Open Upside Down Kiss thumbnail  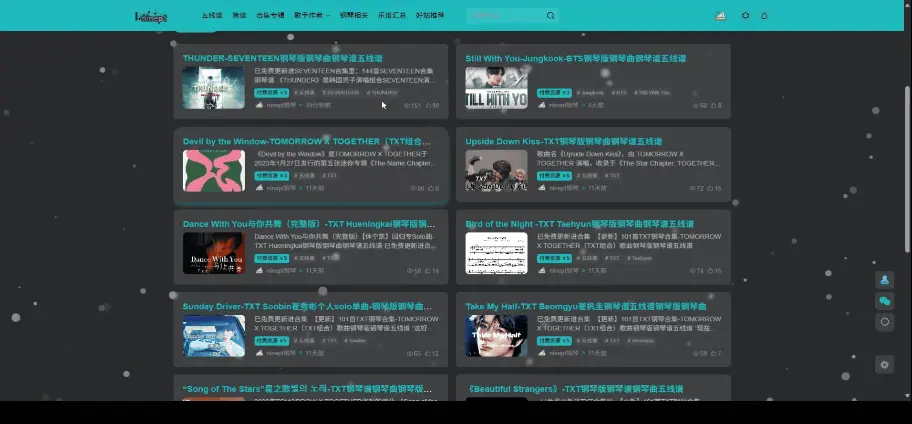coord(496,170)
